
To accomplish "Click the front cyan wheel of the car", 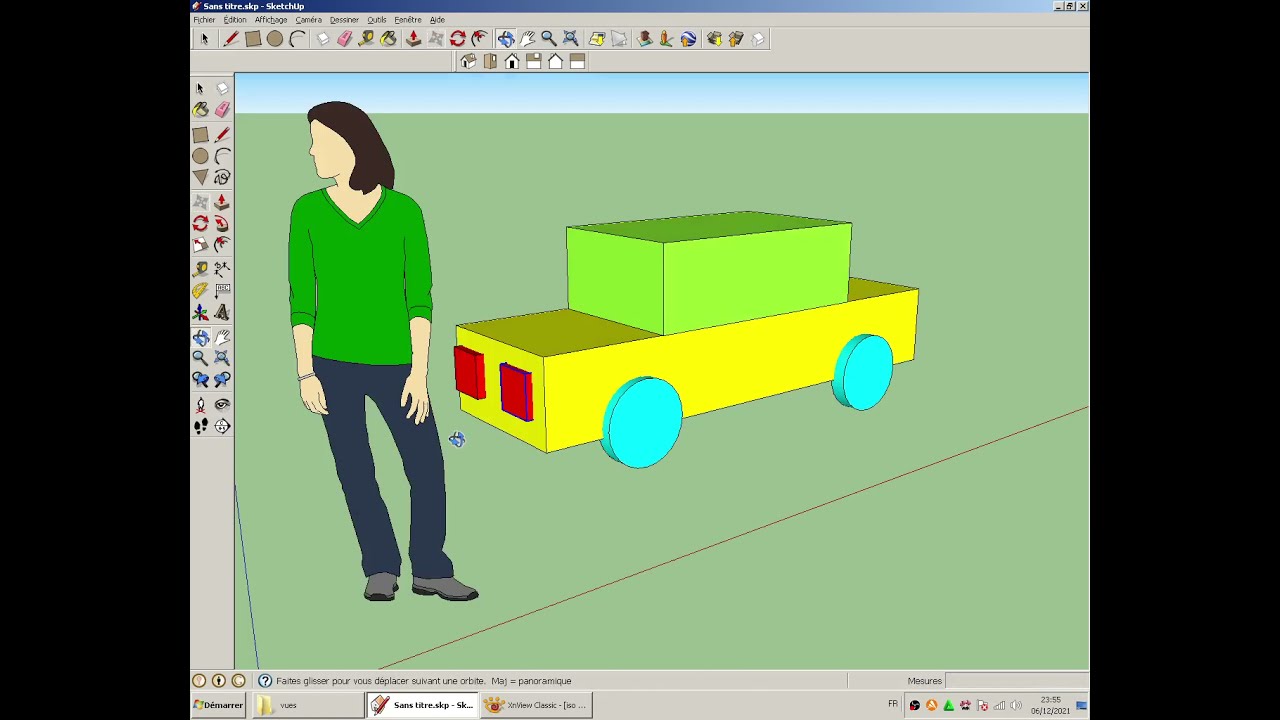I will (643, 422).
